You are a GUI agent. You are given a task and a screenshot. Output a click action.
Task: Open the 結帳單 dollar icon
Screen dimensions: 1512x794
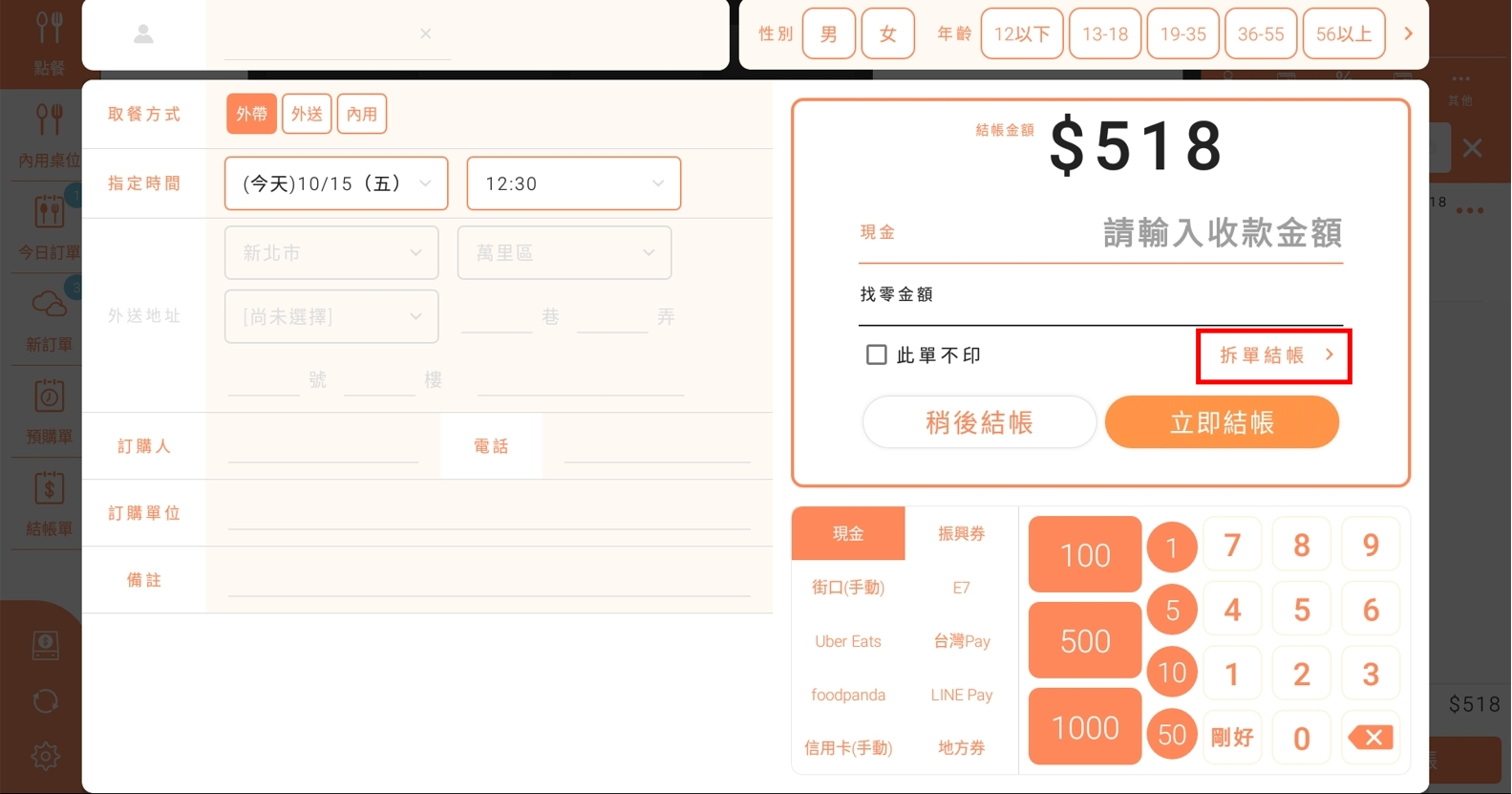point(49,489)
